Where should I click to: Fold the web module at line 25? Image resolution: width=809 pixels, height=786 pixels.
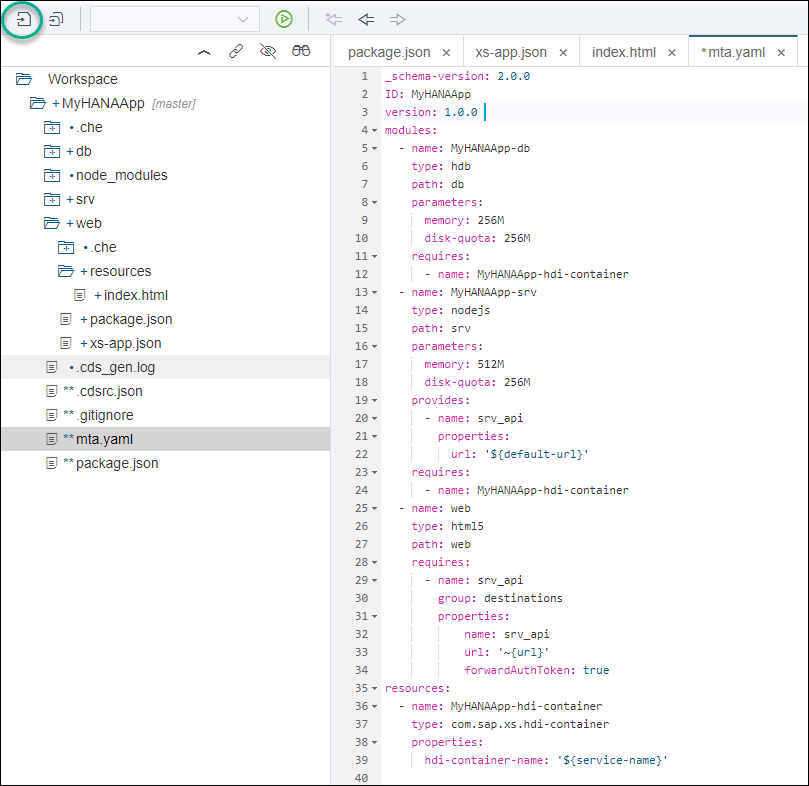pos(375,509)
